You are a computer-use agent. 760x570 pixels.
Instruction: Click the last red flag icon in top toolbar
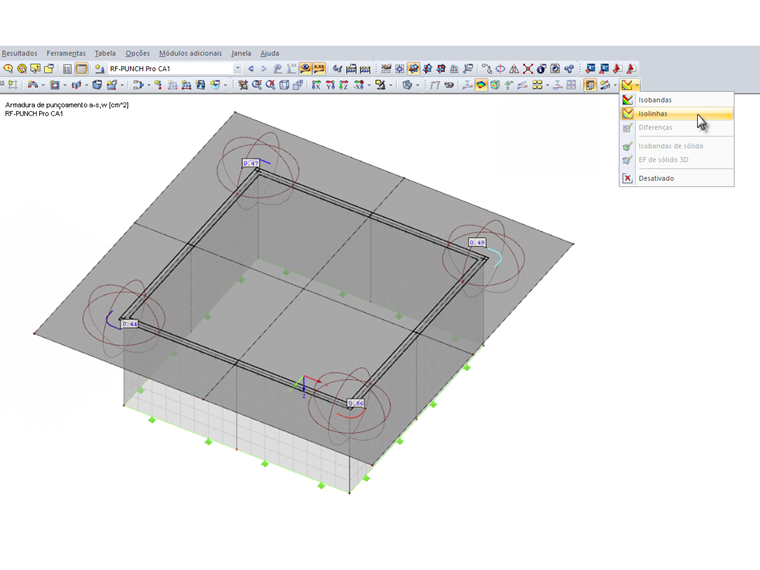pyautogui.click(x=631, y=68)
